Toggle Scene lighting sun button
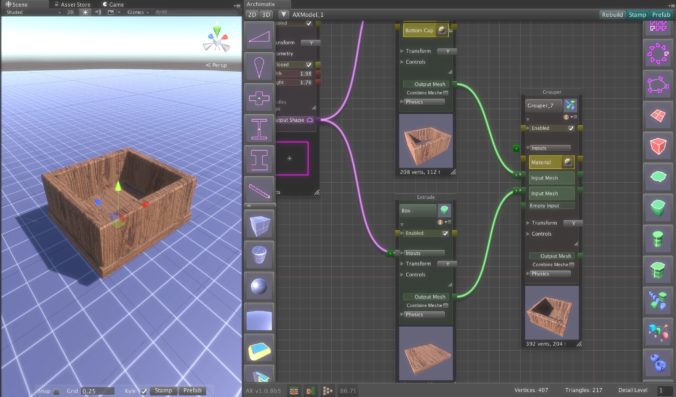 [85, 12]
